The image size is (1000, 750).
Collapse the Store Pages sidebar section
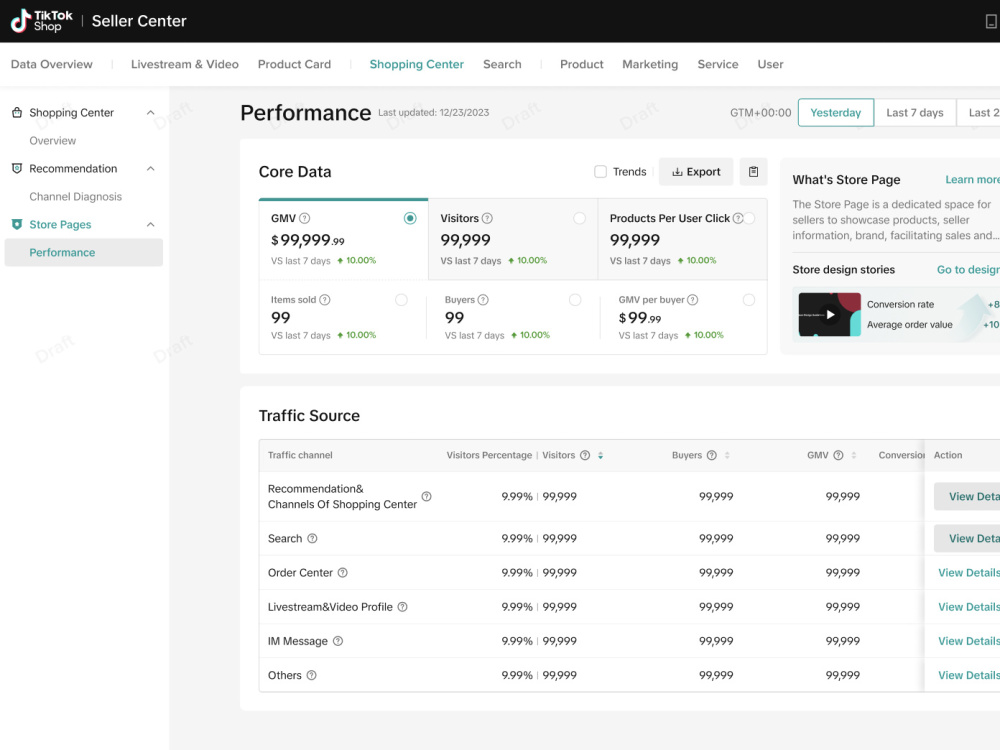click(151, 224)
